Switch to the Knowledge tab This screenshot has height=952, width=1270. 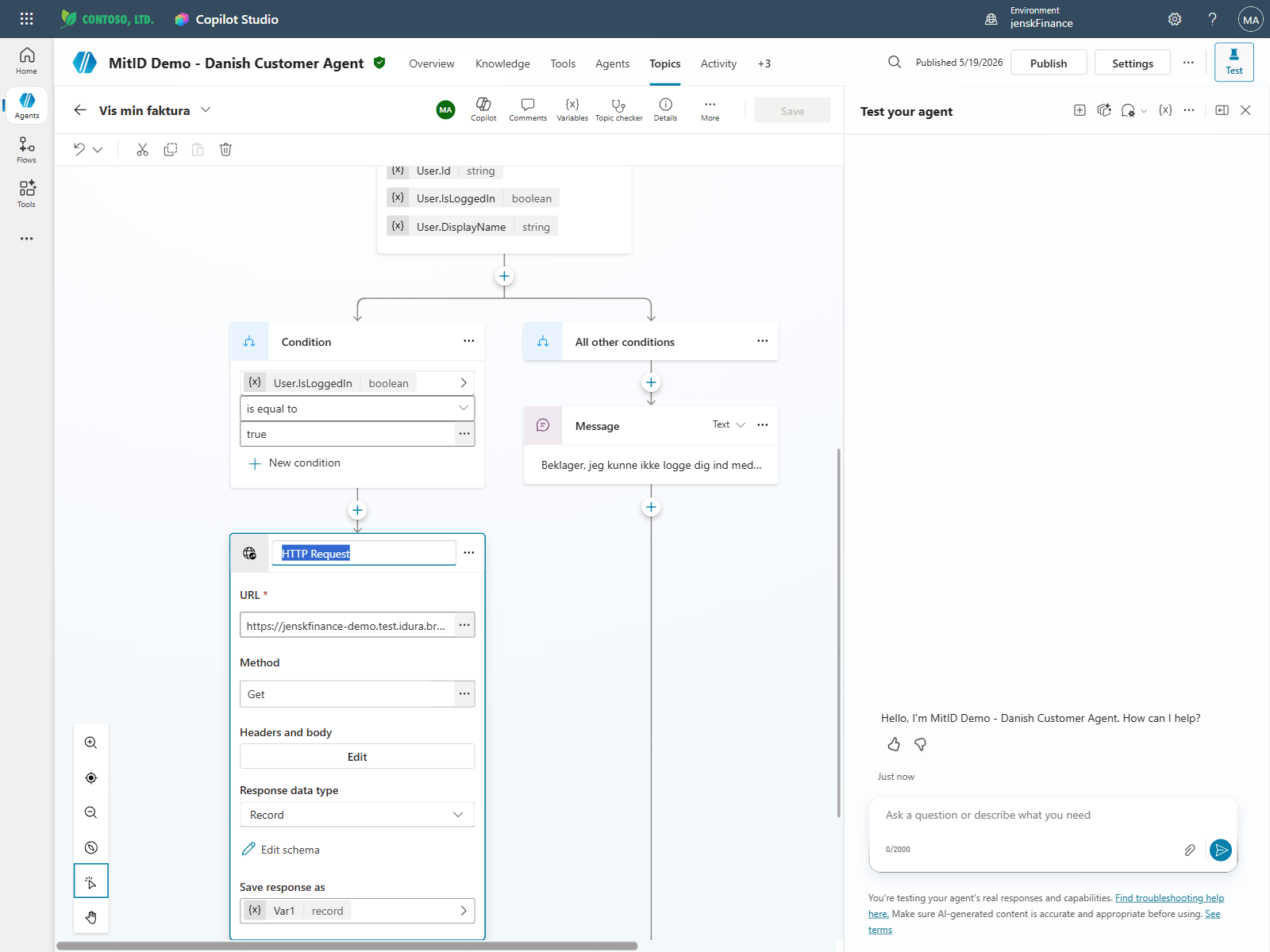click(502, 63)
